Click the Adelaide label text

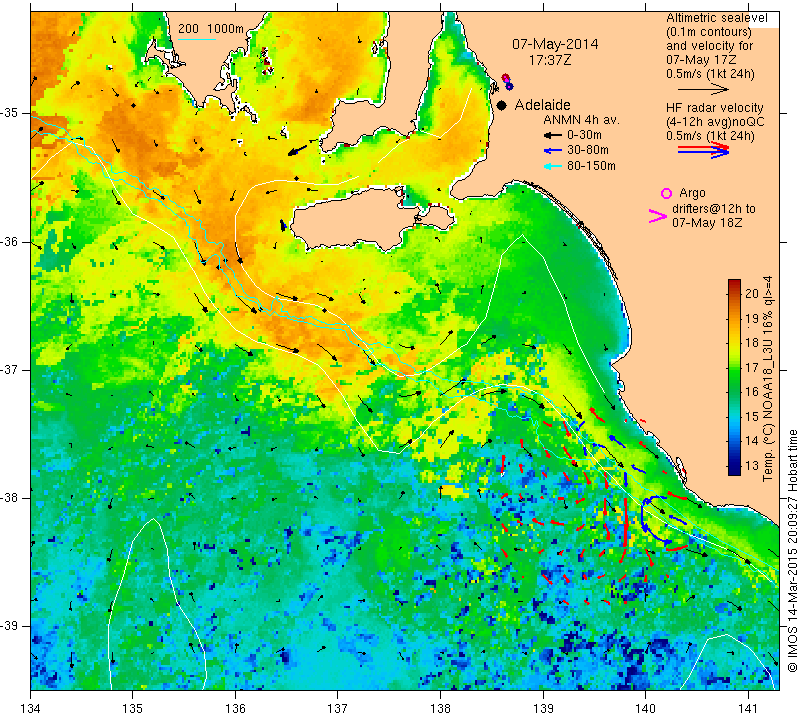542,105
